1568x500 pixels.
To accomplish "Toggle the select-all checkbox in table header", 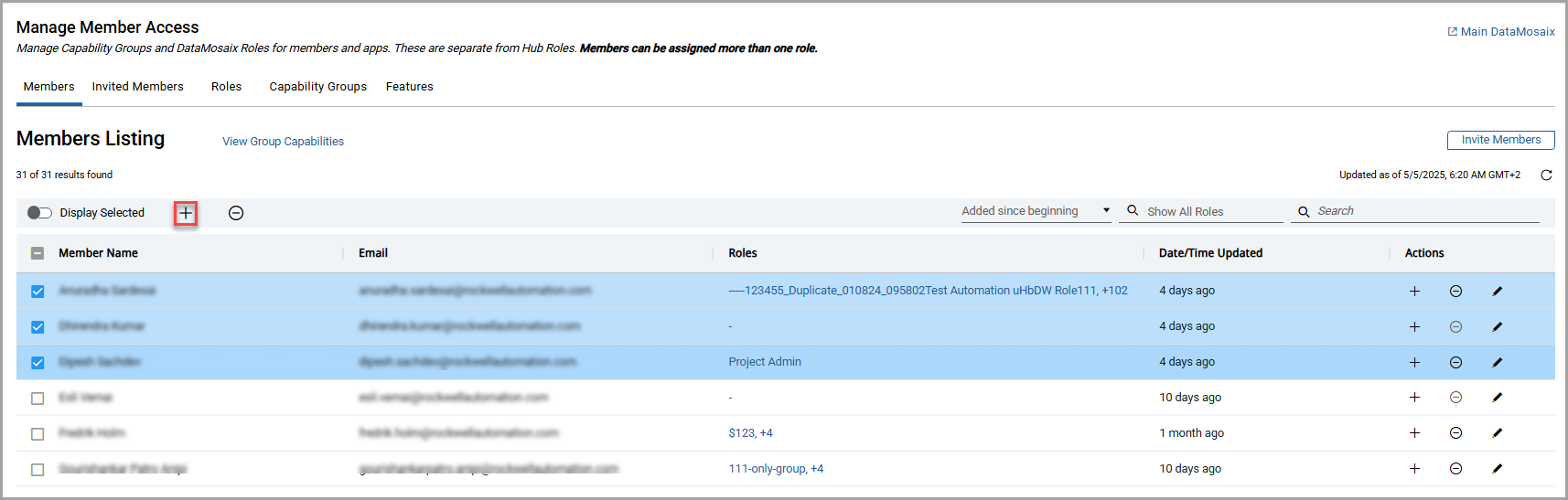I will click(x=38, y=253).
